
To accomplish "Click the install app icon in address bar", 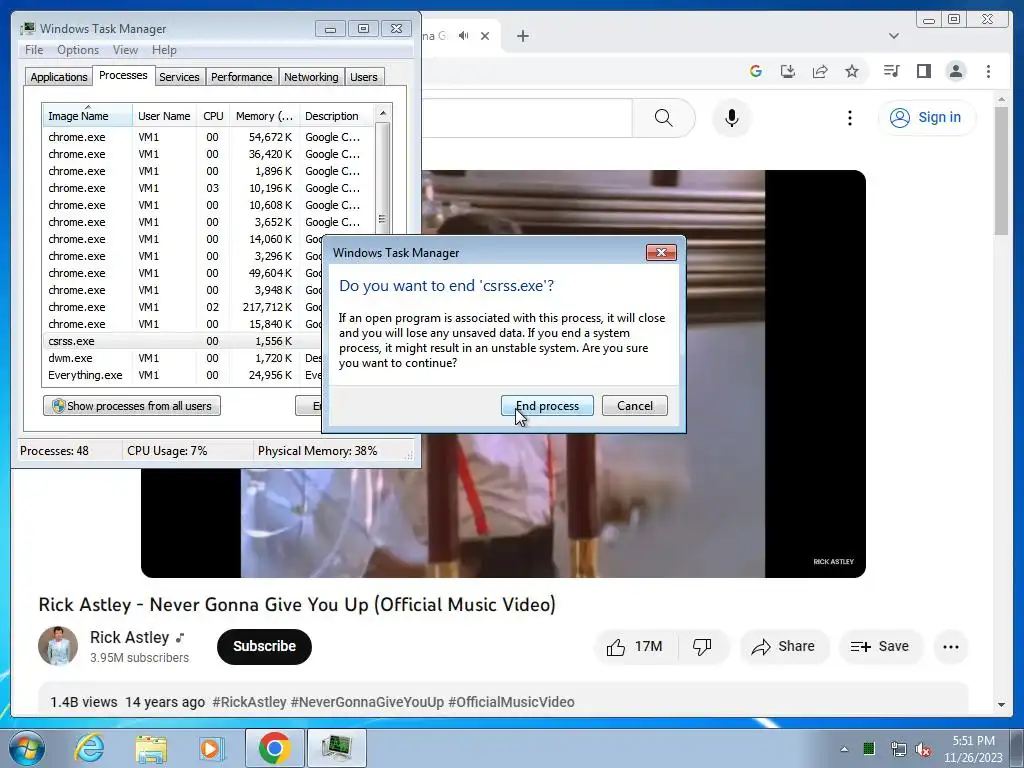I will click(x=788, y=71).
